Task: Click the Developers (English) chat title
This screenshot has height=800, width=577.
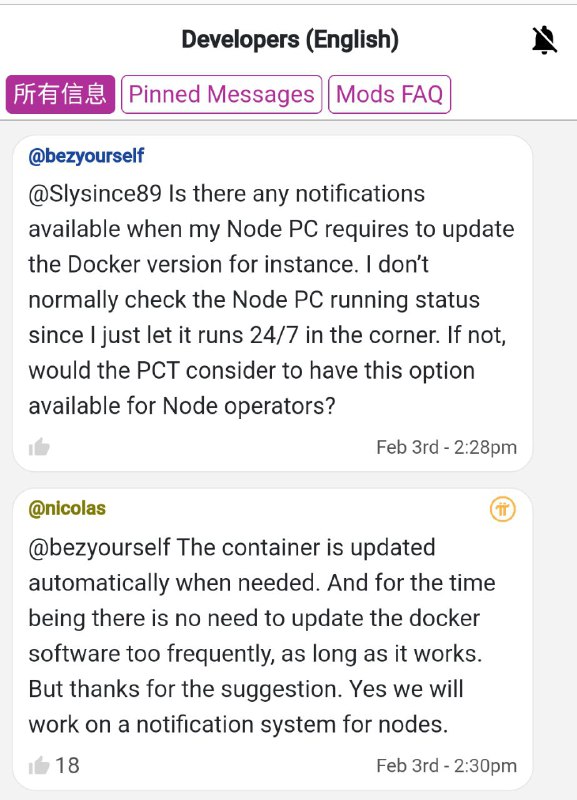Action: [x=288, y=38]
